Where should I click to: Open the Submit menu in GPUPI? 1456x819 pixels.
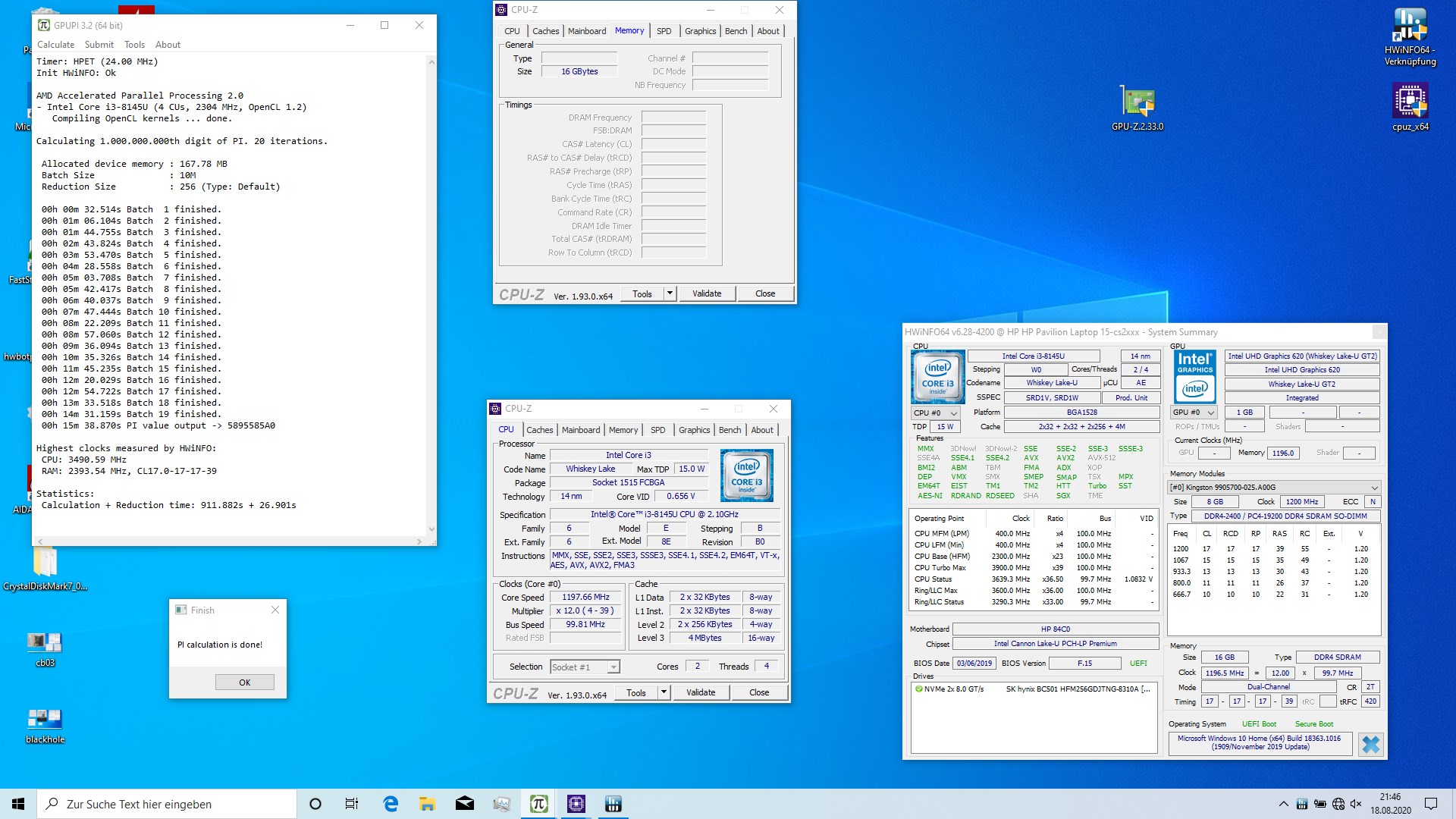(99, 45)
